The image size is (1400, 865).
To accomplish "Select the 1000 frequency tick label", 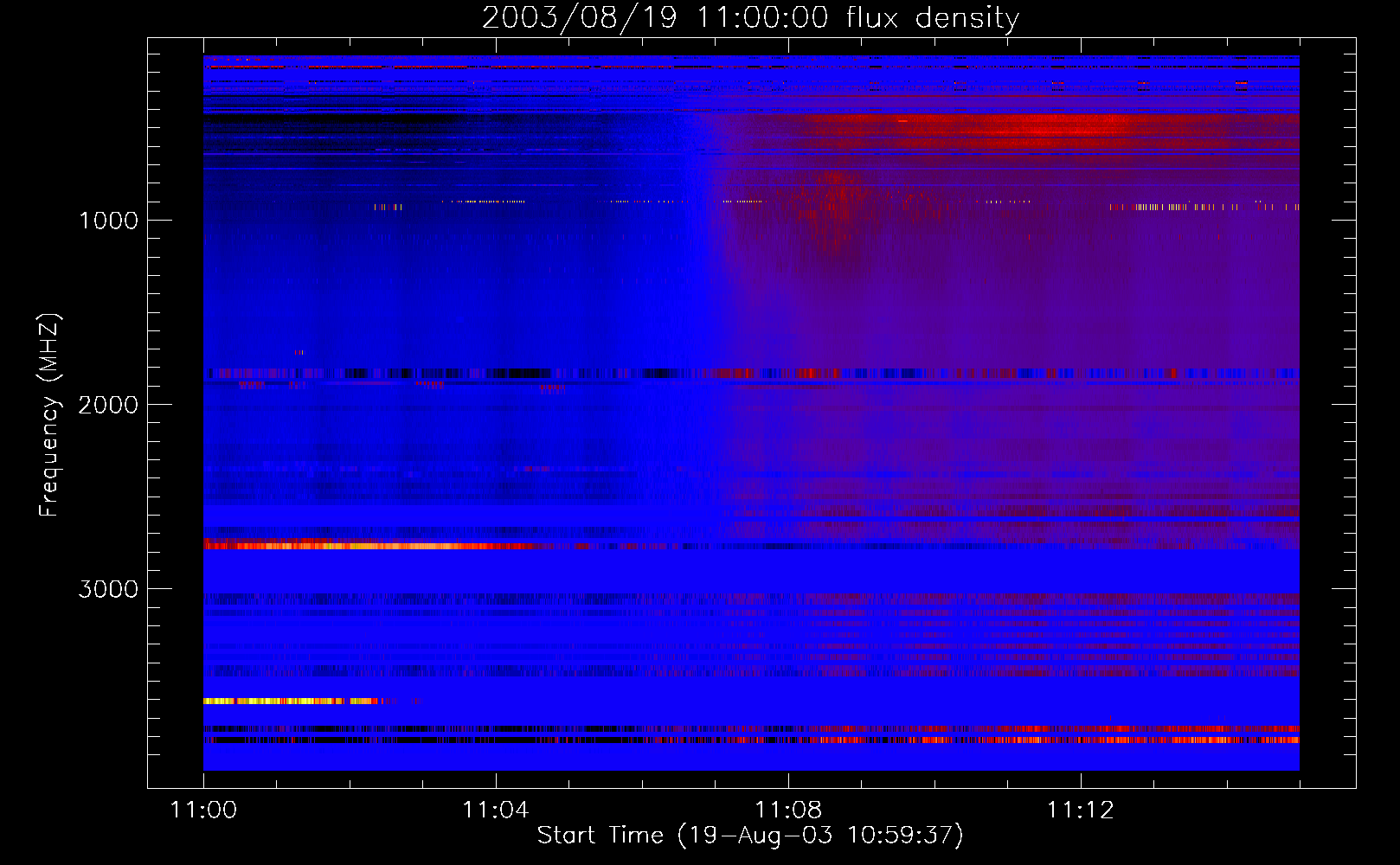I will pos(108,221).
